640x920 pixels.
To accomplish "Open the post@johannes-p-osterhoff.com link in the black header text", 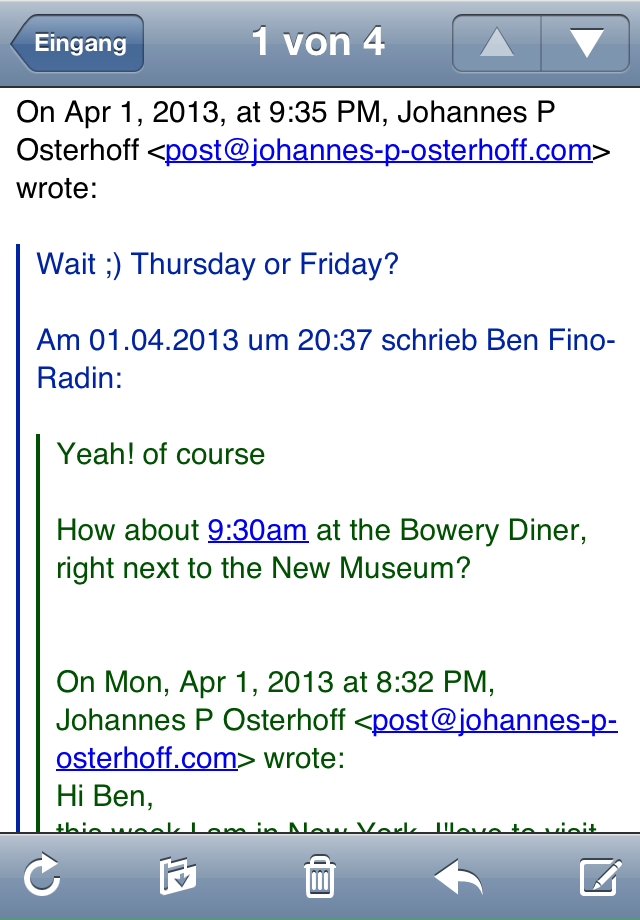I will [378, 151].
